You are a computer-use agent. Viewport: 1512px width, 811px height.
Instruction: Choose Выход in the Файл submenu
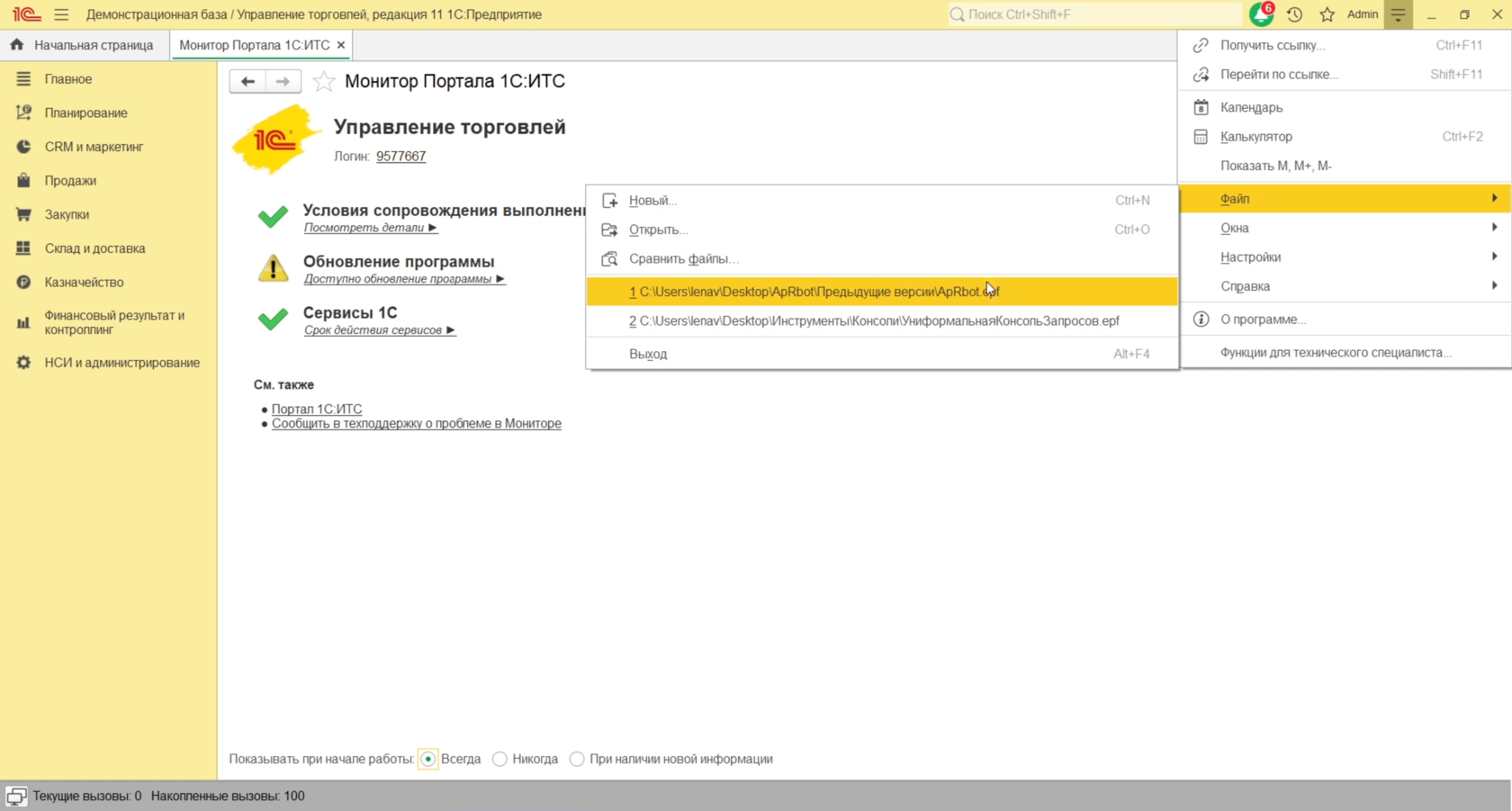click(x=882, y=354)
